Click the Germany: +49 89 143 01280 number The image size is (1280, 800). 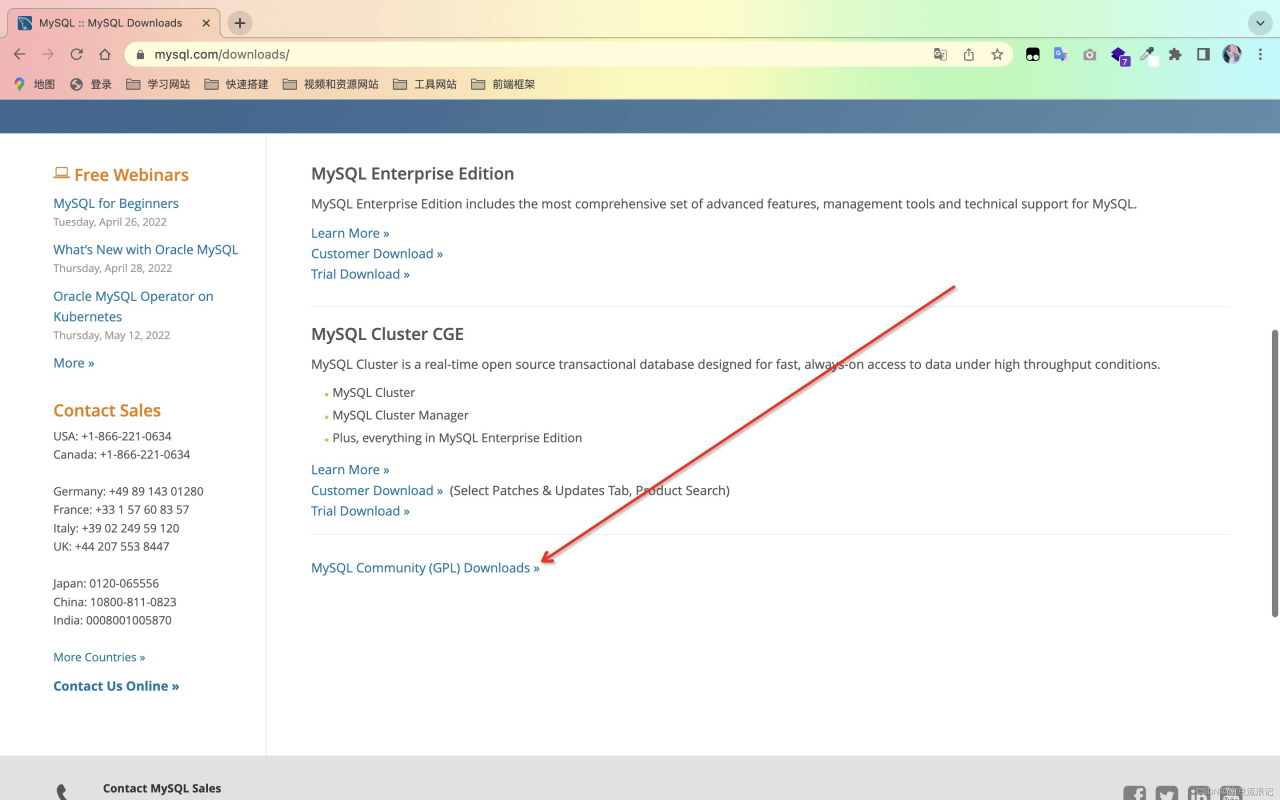(128, 491)
